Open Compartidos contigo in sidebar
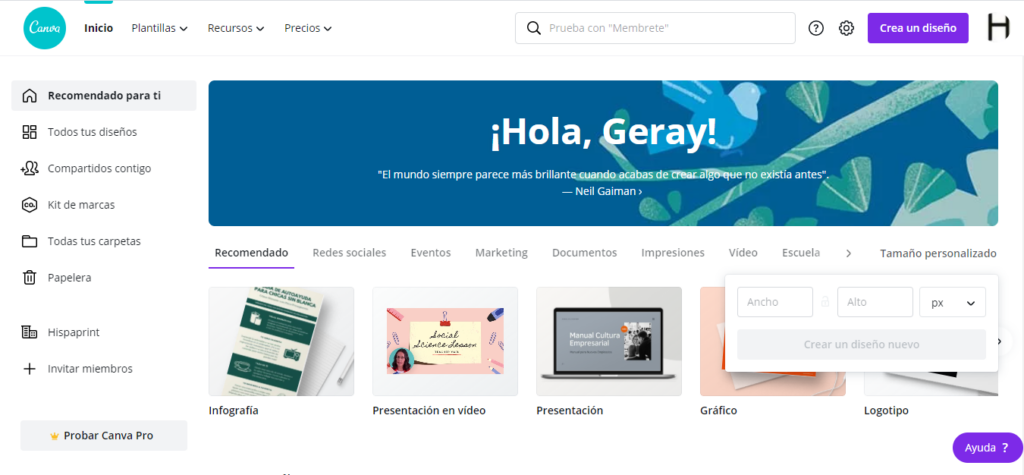The image size is (1024, 475). (103, 169)
